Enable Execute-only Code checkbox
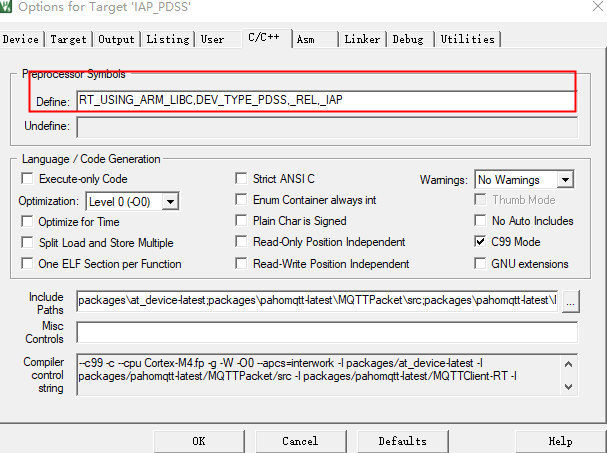 pyautogui.click(x=27, y=179)
